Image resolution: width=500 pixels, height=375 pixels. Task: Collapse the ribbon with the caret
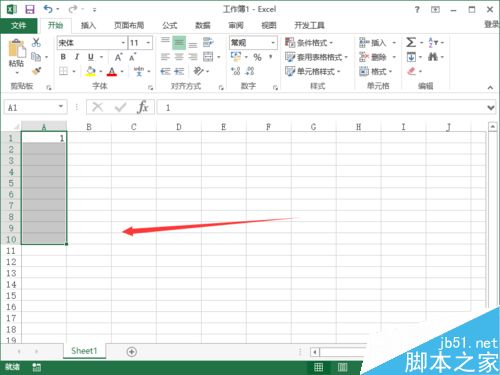point(490,88)
